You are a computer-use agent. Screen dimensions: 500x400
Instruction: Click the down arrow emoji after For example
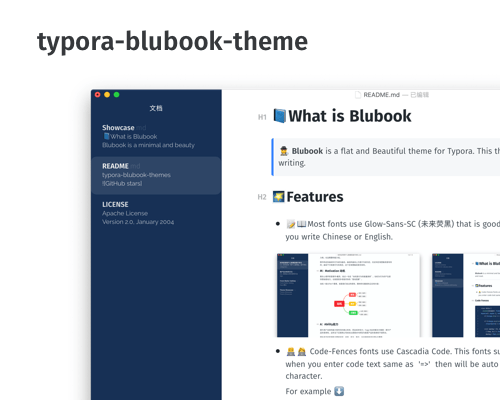(x=339, y=391)
